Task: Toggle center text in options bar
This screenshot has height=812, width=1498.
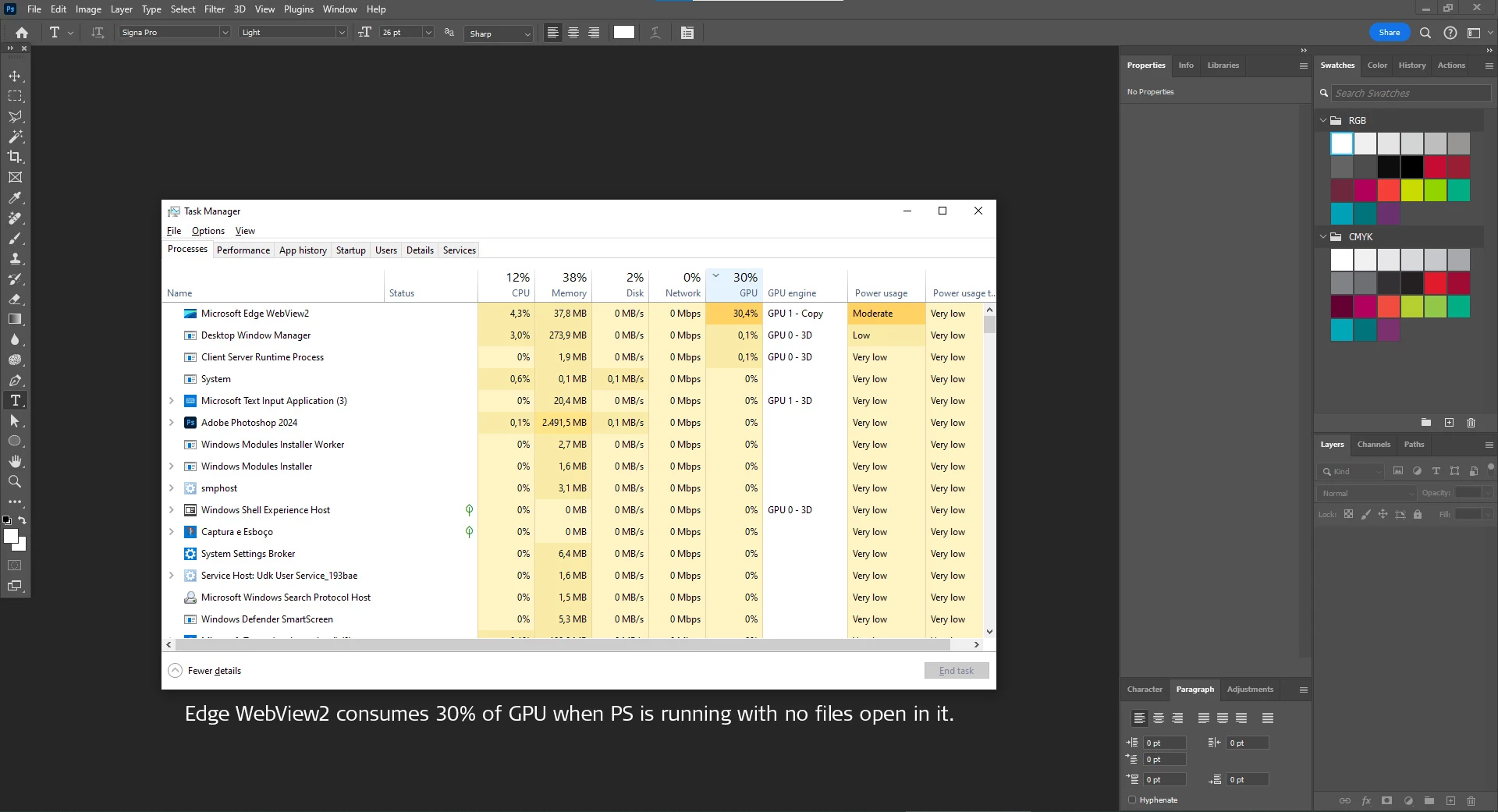Action: [573, 33]
